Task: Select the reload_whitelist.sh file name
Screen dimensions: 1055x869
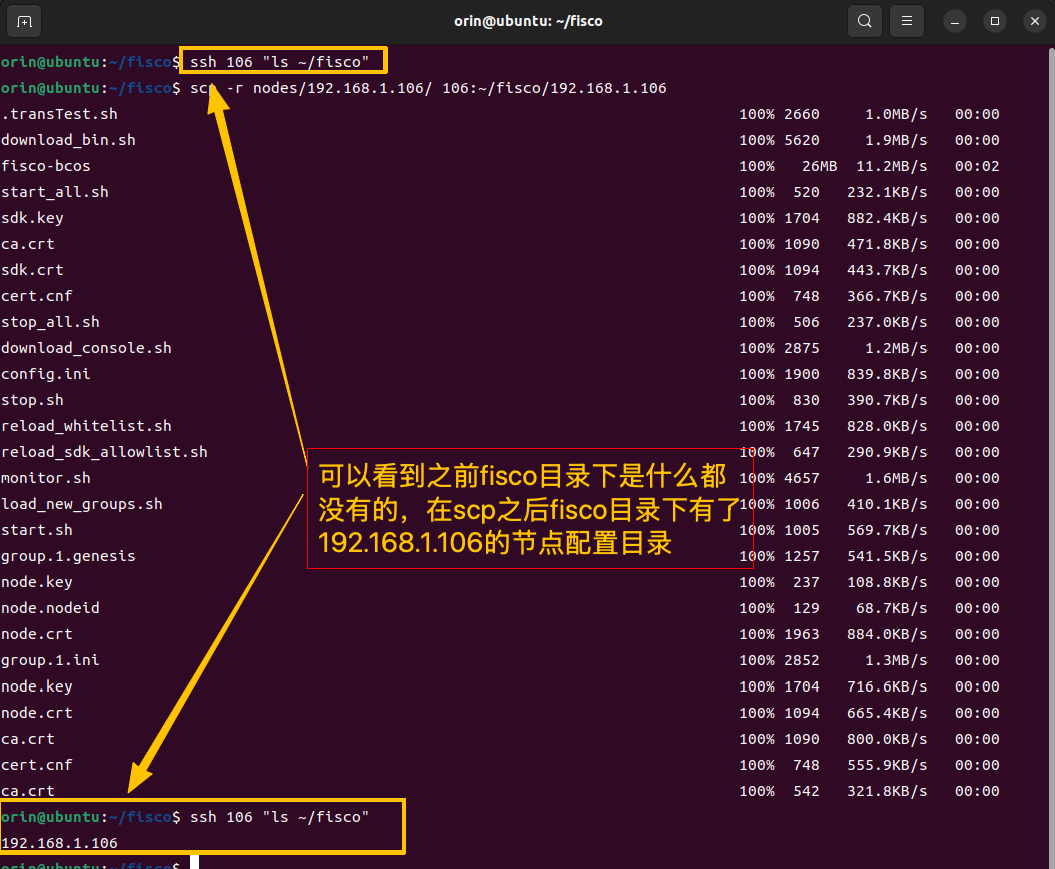Action: [86, 426]
